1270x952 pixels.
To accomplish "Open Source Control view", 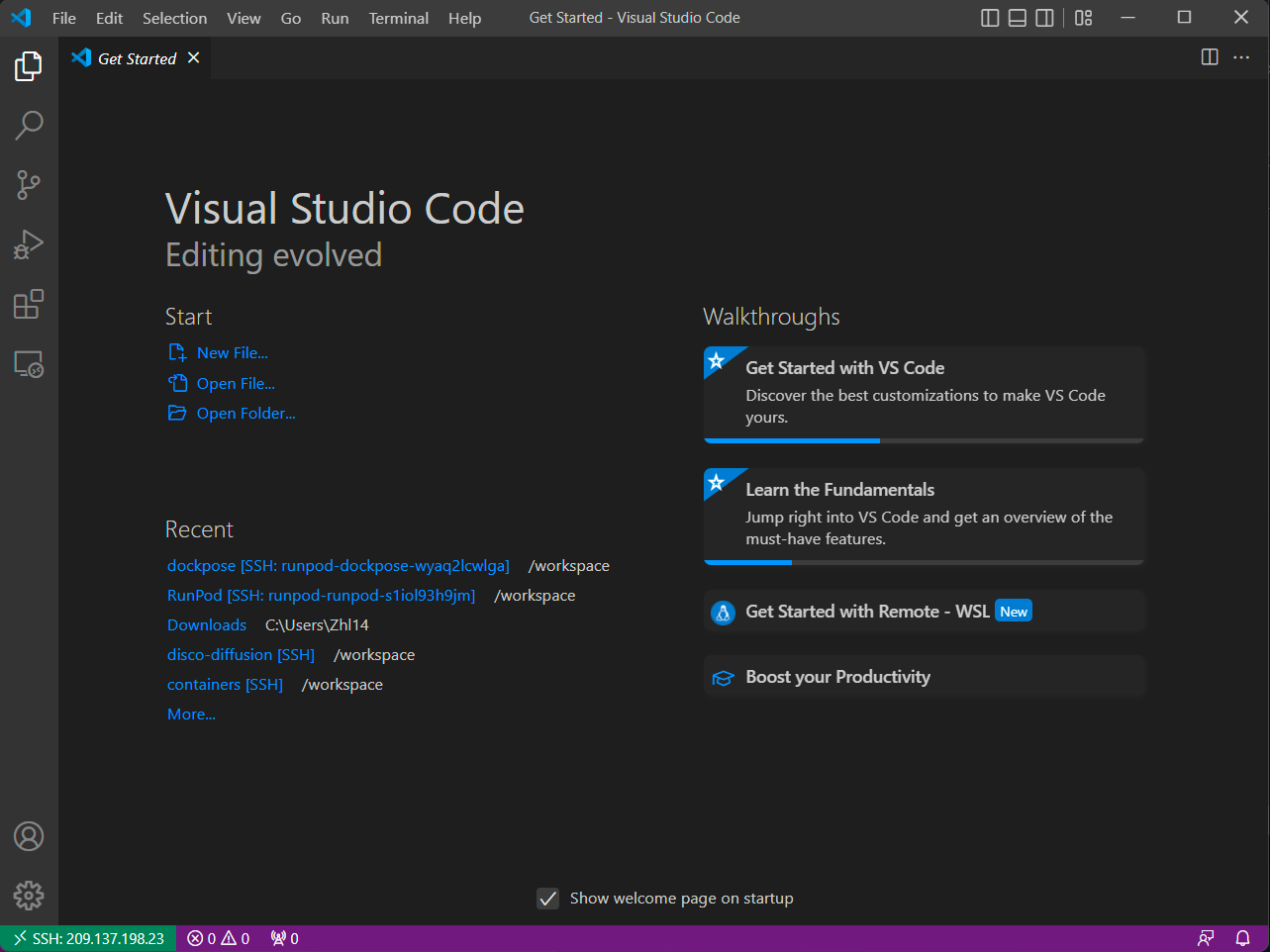I will coord(29,185).
